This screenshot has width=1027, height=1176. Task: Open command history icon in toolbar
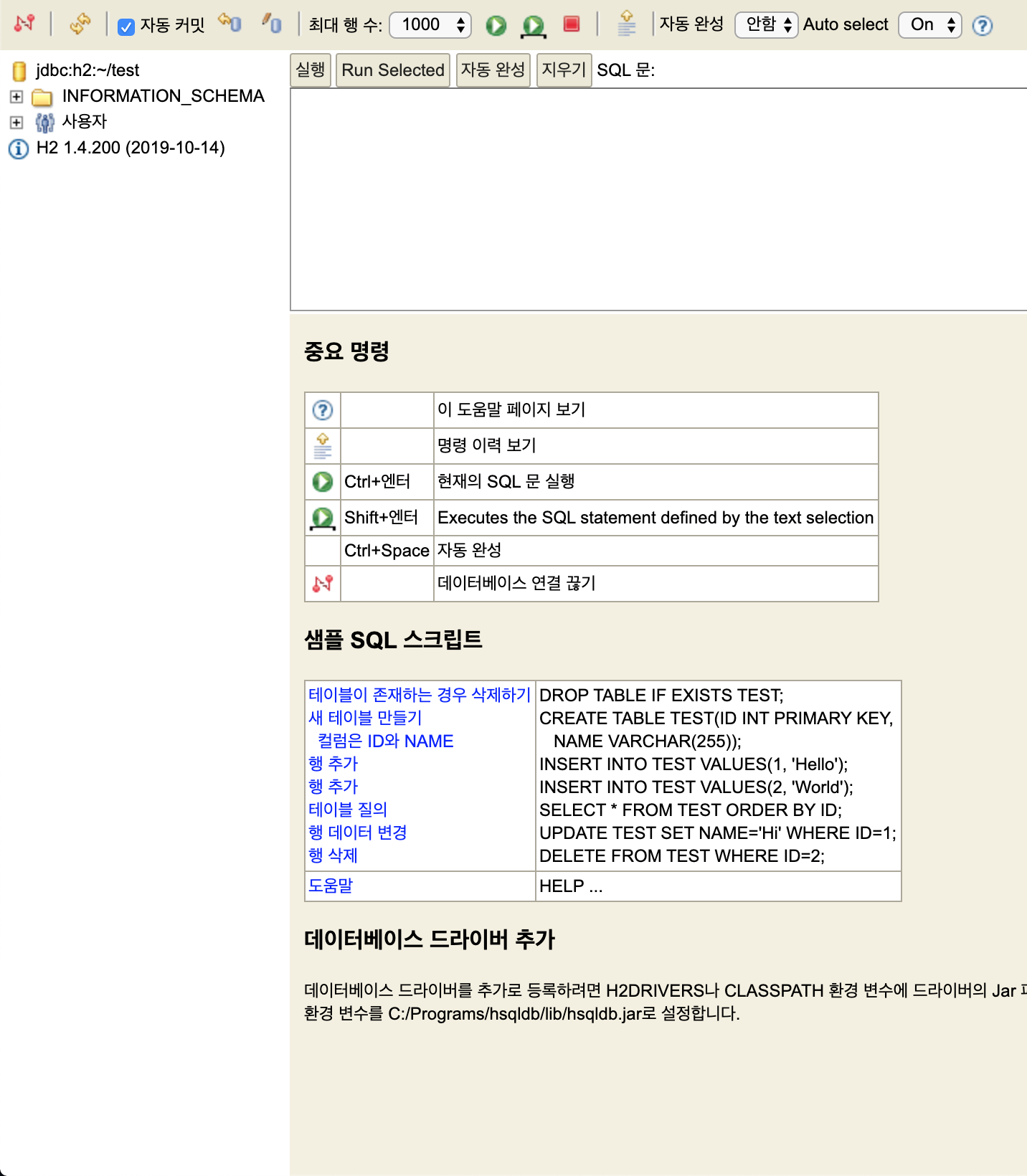[x=627, y=24]
